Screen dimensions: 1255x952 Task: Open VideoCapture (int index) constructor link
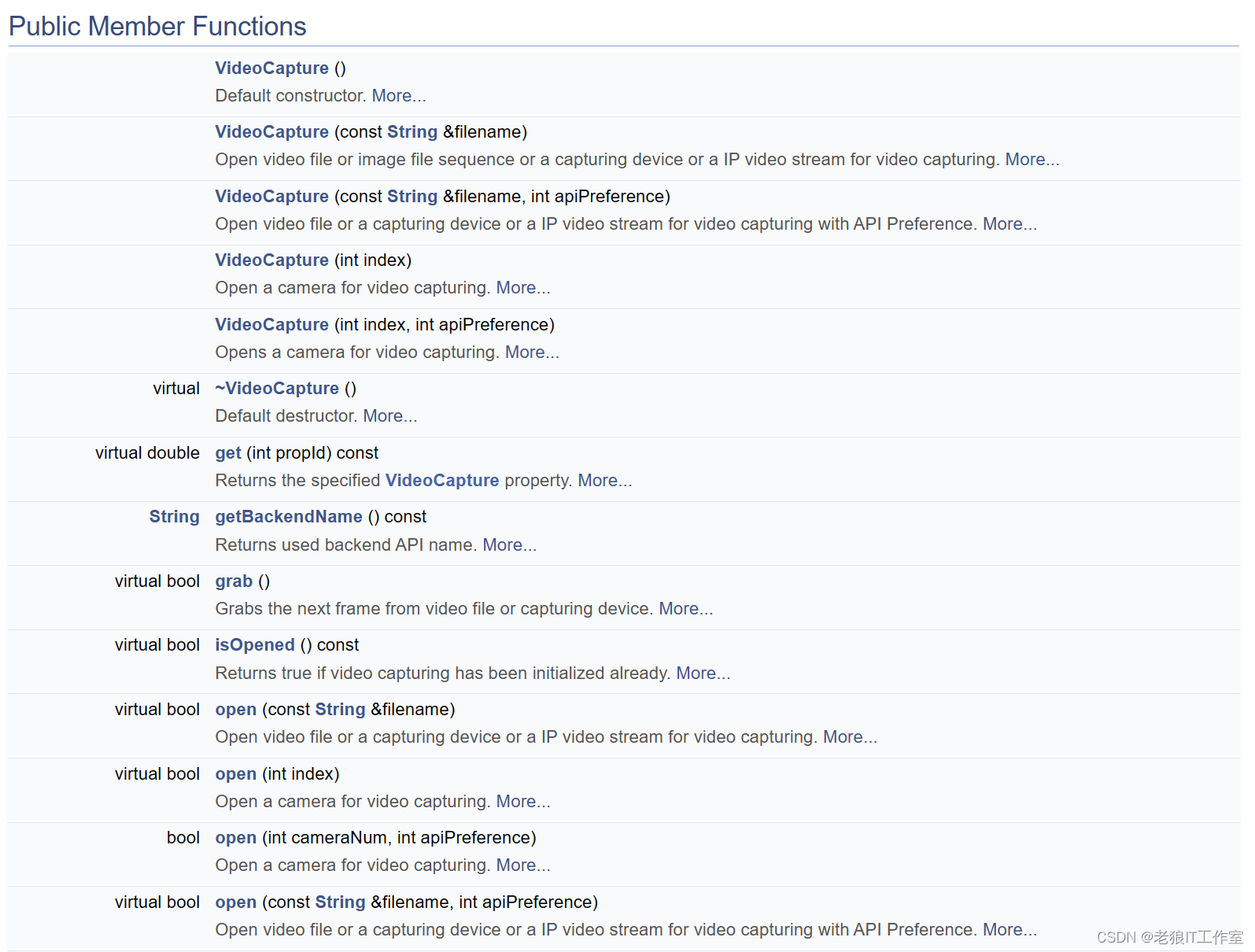[x=271, y=260]
